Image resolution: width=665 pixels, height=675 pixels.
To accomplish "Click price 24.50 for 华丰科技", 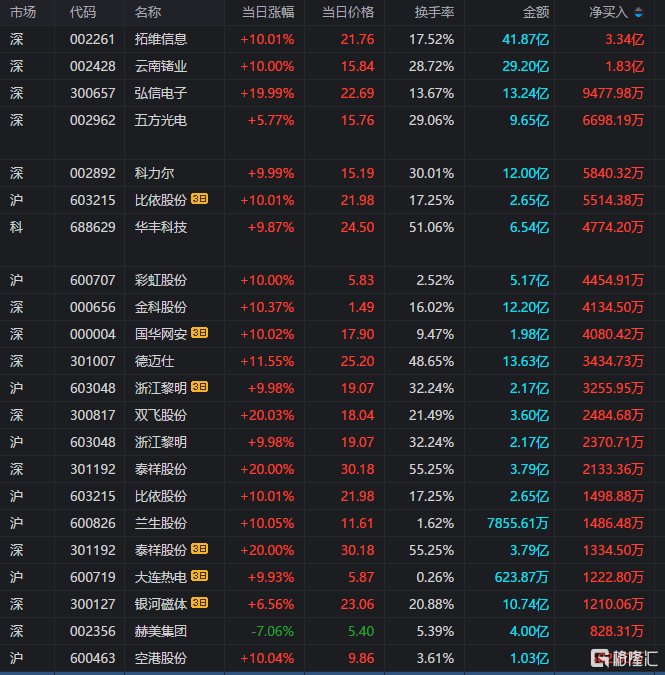I will (357, 227).
